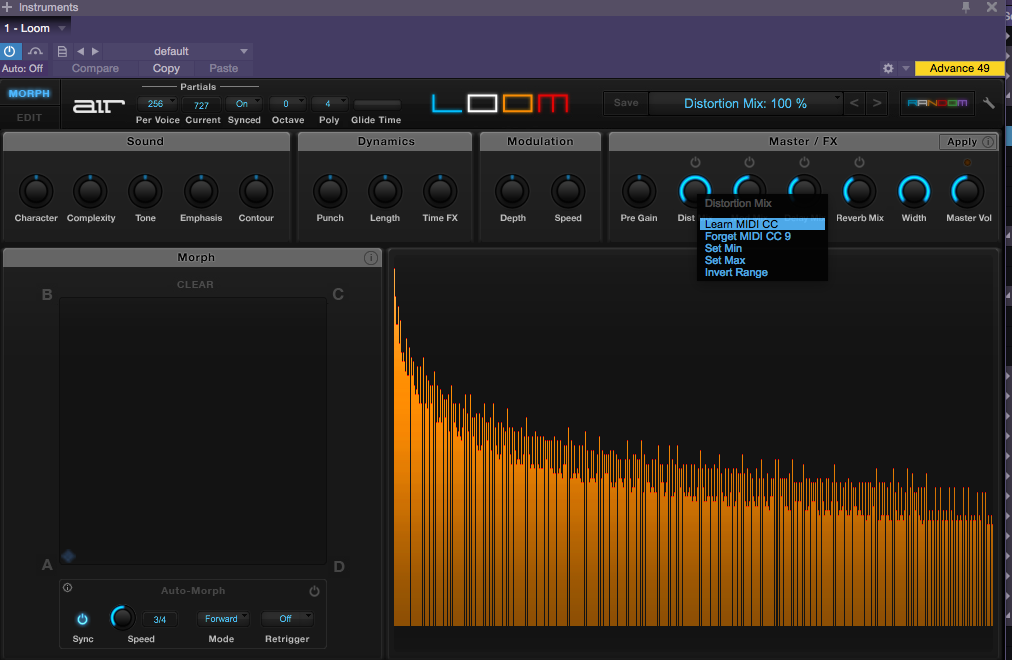Click the Master Vol knob
The width and height of the screenshot is (1012, 660).
pos(968,190)
